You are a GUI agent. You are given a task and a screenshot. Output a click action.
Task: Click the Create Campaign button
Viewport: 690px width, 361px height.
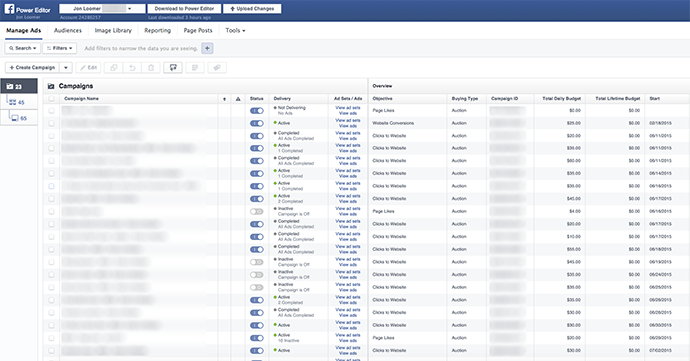[32, 67]
